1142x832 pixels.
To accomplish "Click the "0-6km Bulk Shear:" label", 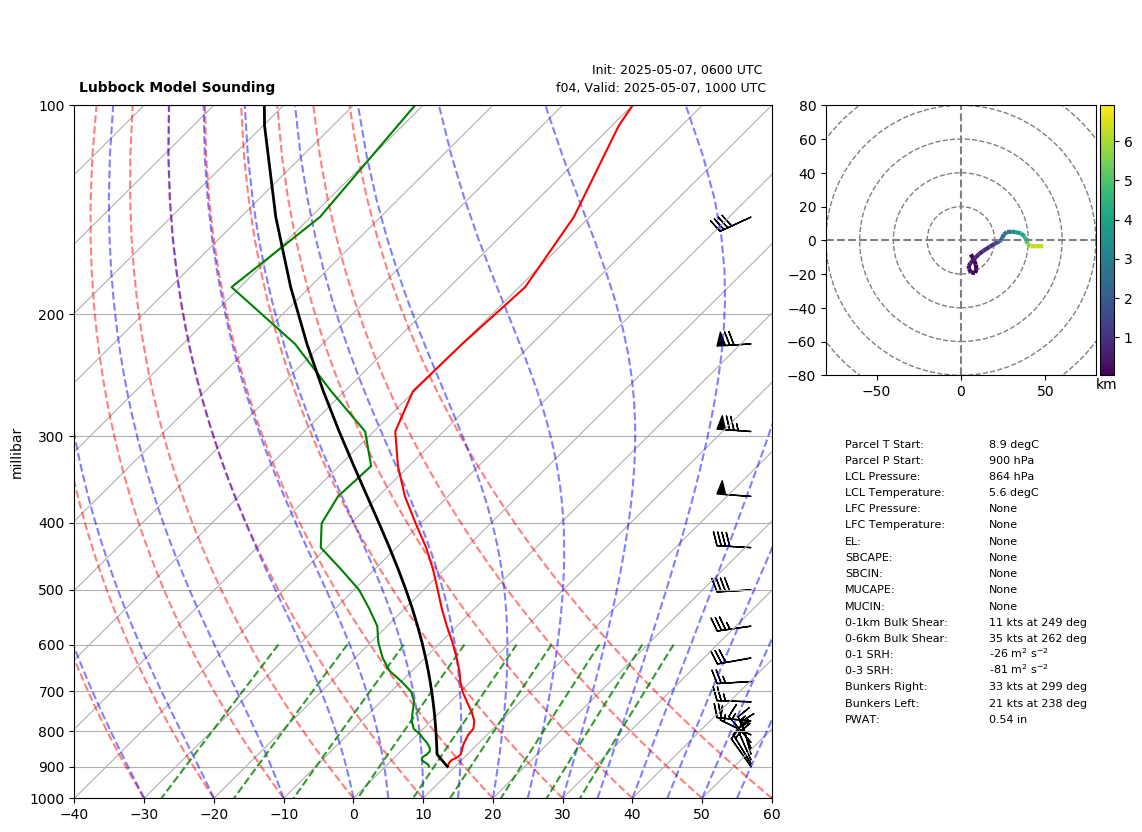I will pos(896,638).
